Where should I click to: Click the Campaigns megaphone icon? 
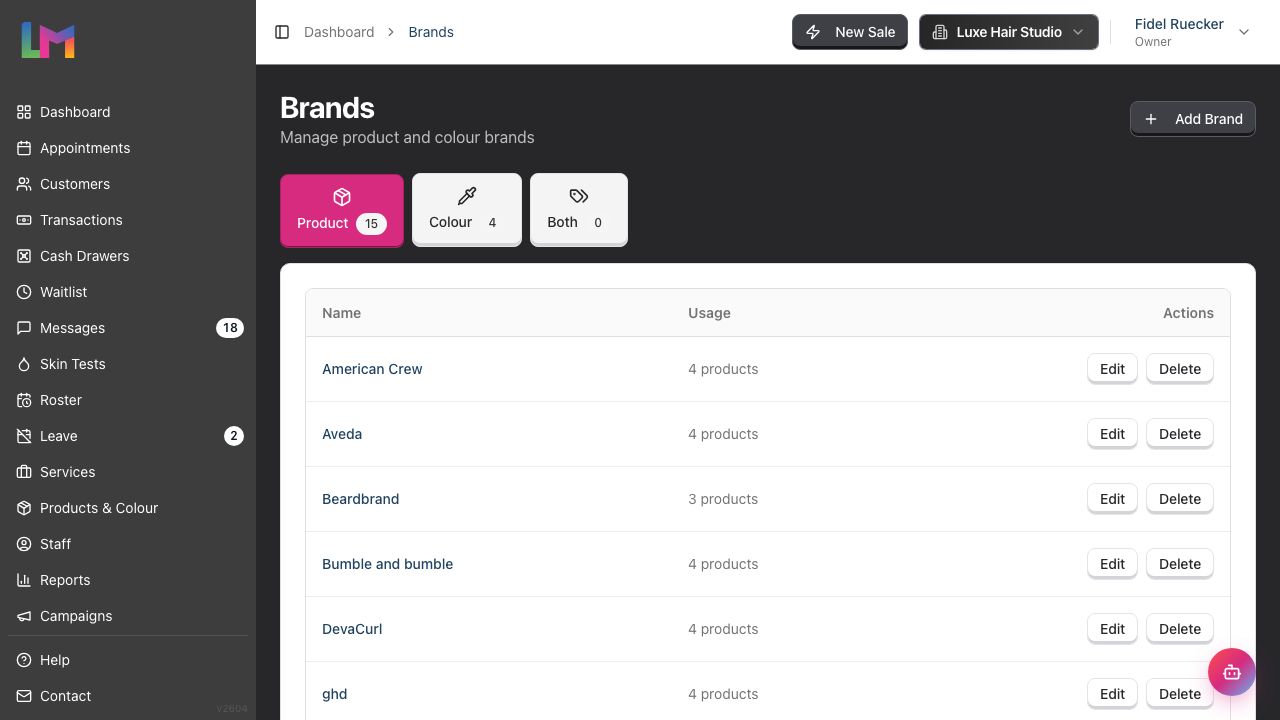(24, 616)
